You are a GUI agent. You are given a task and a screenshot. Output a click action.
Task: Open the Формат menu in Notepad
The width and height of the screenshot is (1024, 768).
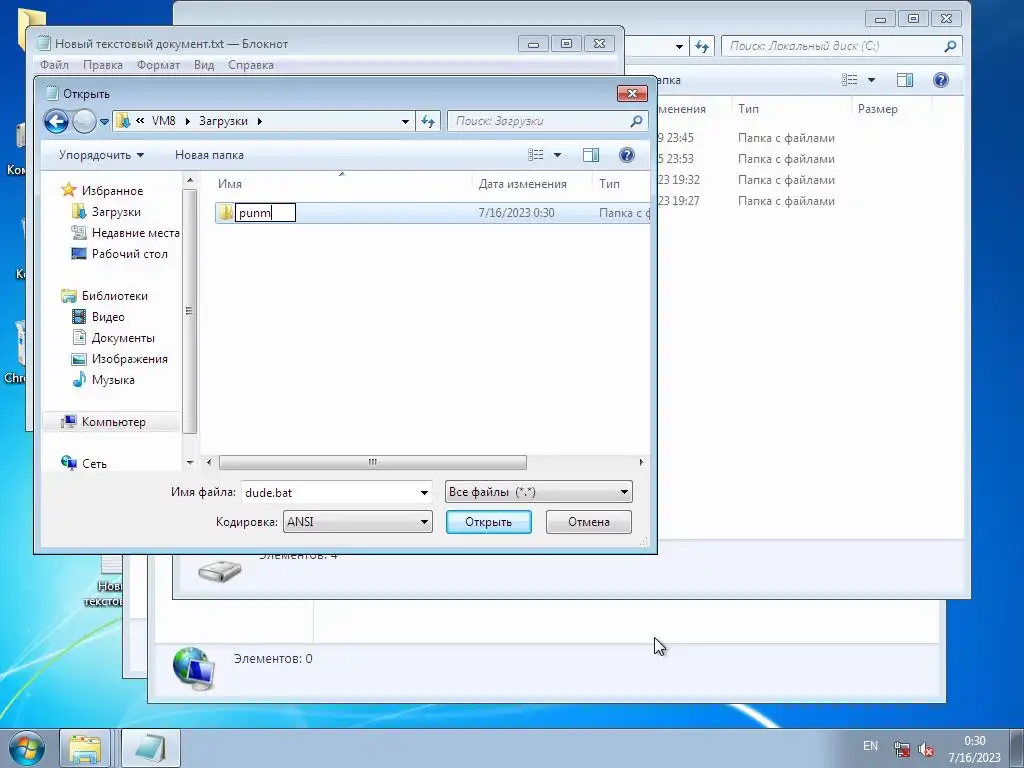click(x=158, y=65)
